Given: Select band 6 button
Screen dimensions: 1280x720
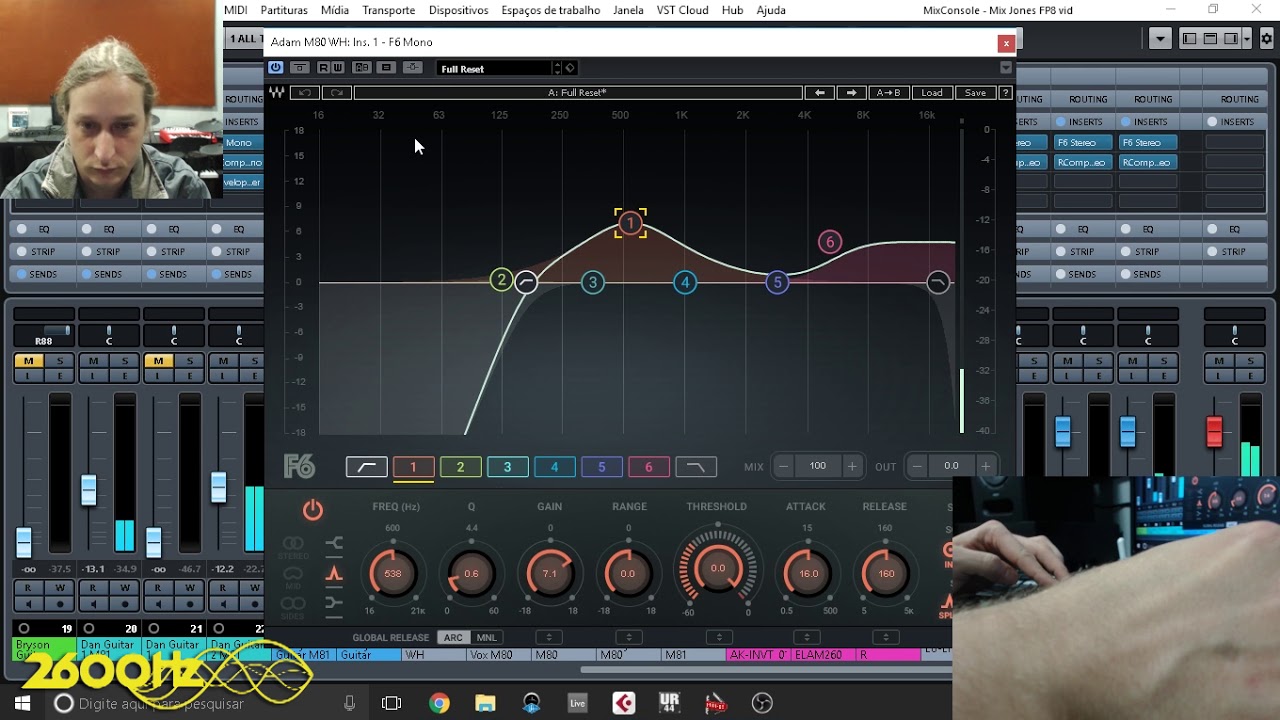Looking at the screenshot, I should (x=648, y=467).
